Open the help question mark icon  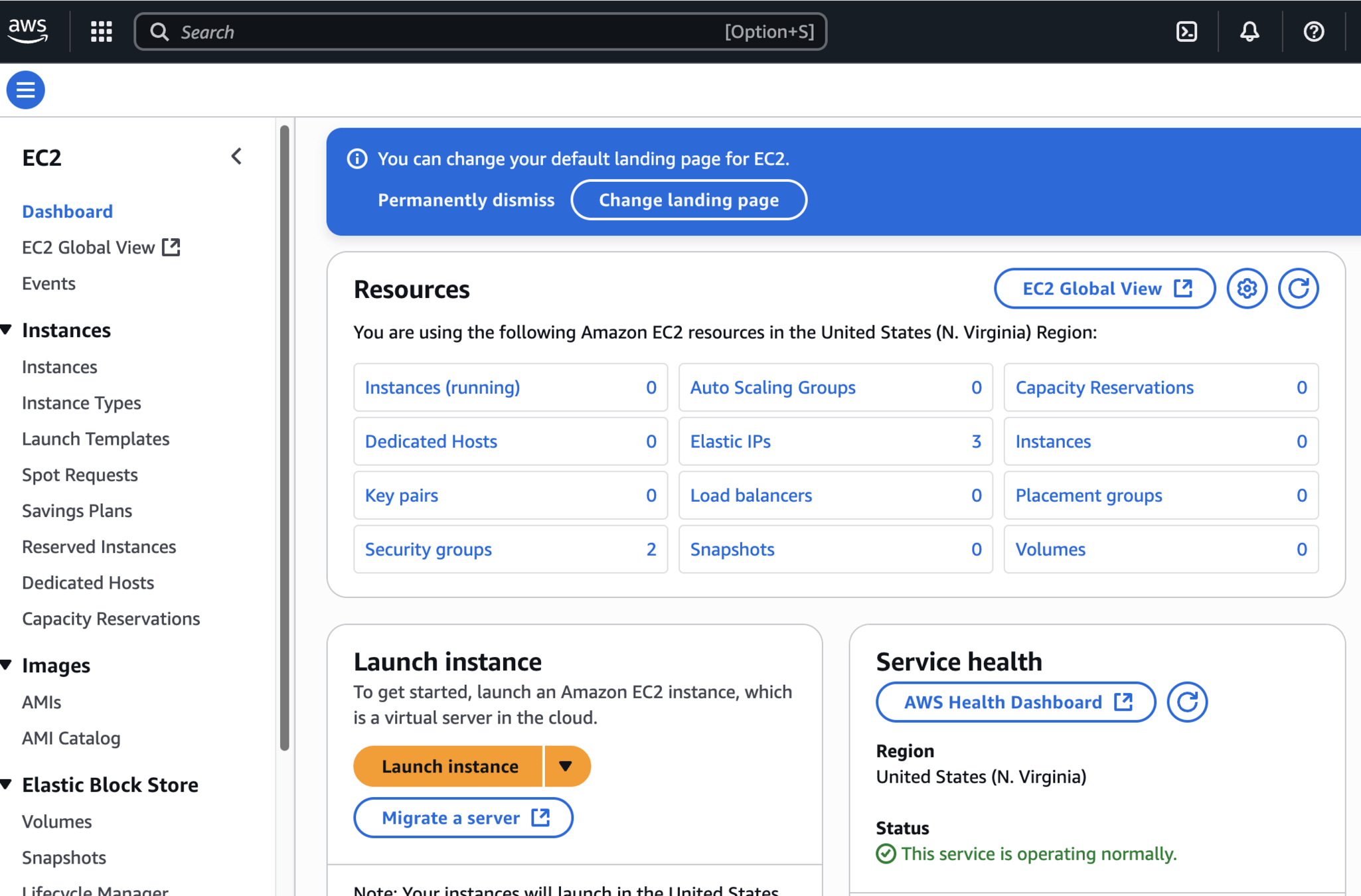pos(1313,31)
